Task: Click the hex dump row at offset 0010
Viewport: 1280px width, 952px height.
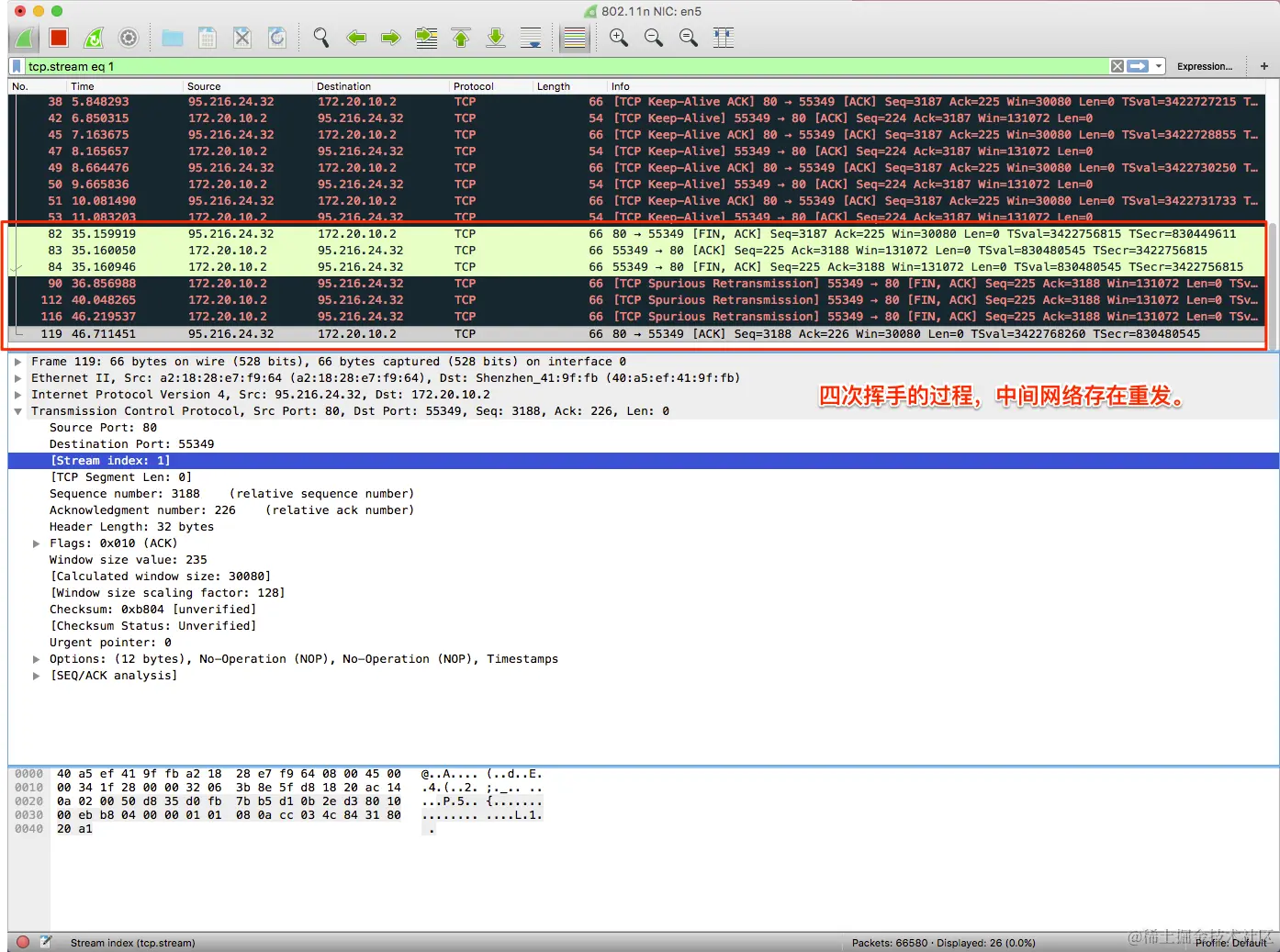Action: pyautogui.click(x=278, y=788)
